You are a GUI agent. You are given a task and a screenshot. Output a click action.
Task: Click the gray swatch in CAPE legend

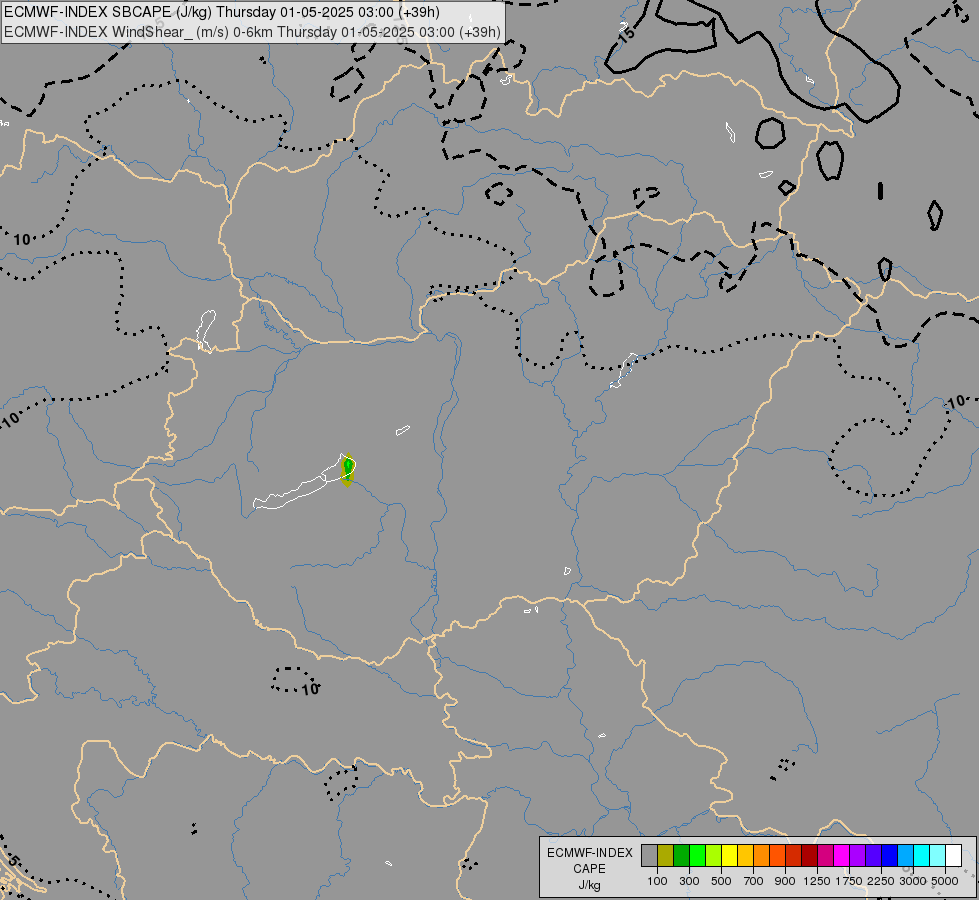pos(649,856)
